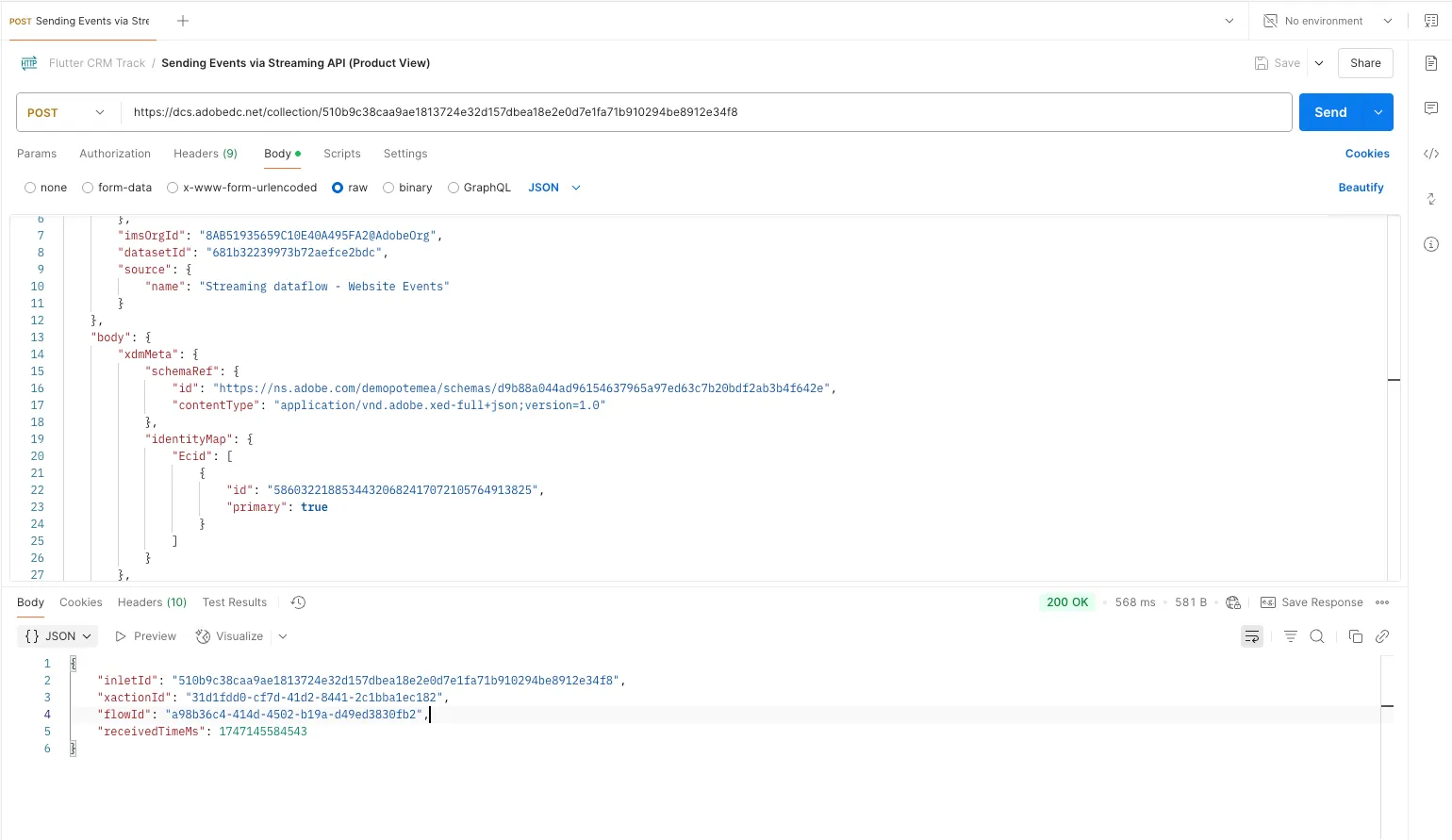Select the POST Sending Events request tab

[x=80, y=21]
